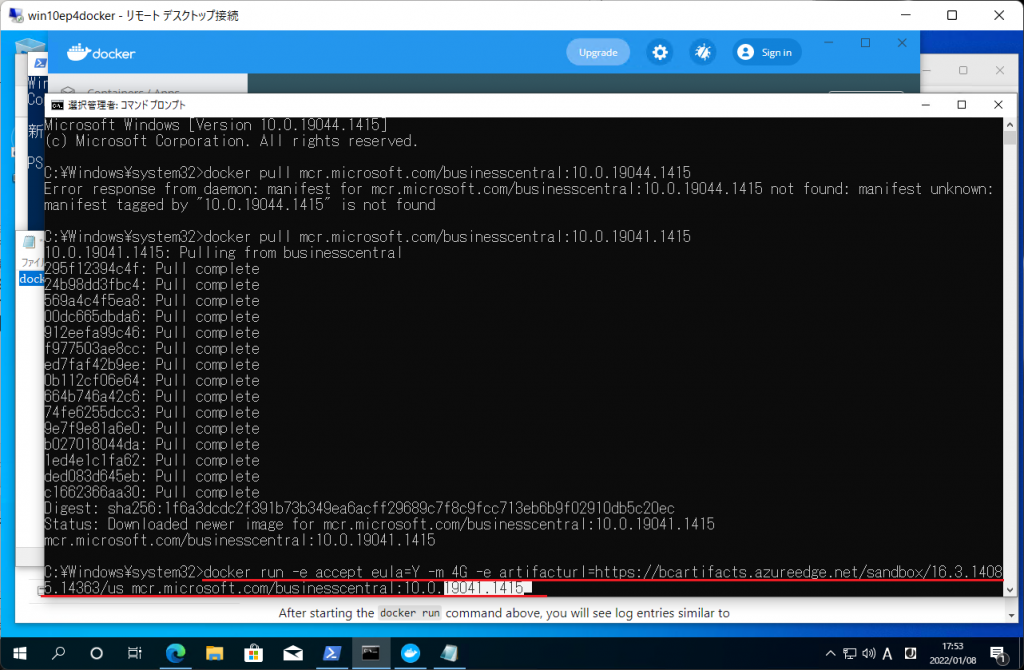Screen dimensions: 1024x670
Task: Click 'docker run' code text in browser page
Action: pyautogui.click(x=410, y=613)
